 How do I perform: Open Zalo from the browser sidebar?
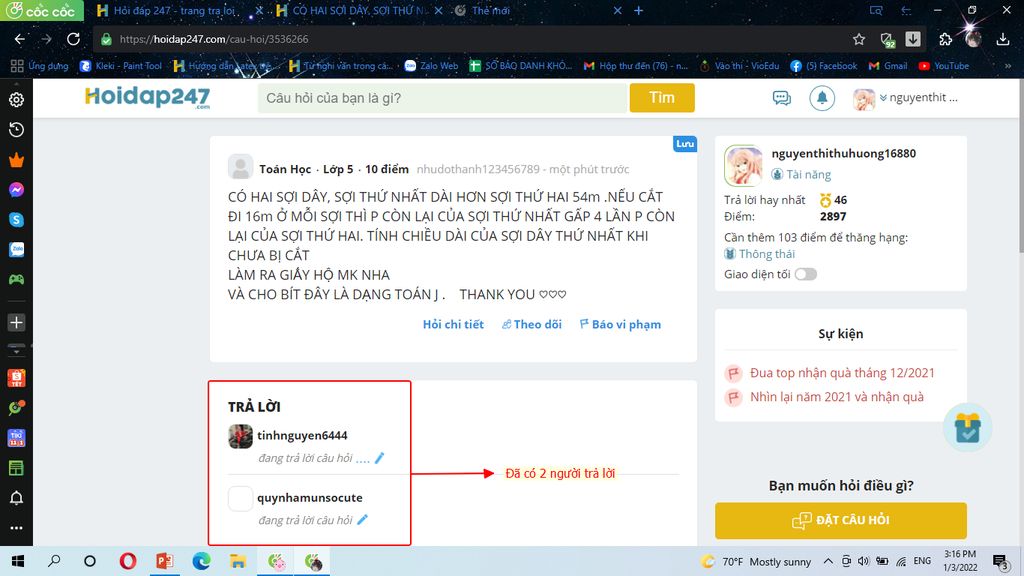[x=16, y=249]
